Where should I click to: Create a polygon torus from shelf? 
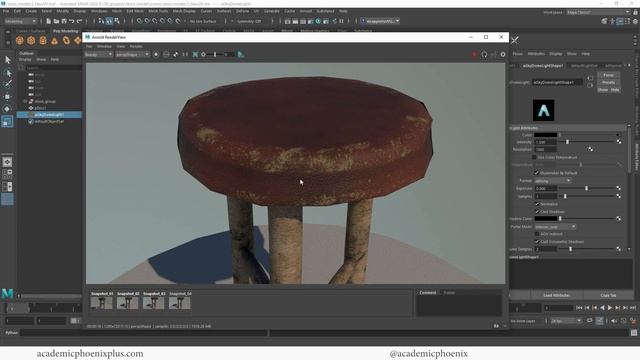(66, 40)
